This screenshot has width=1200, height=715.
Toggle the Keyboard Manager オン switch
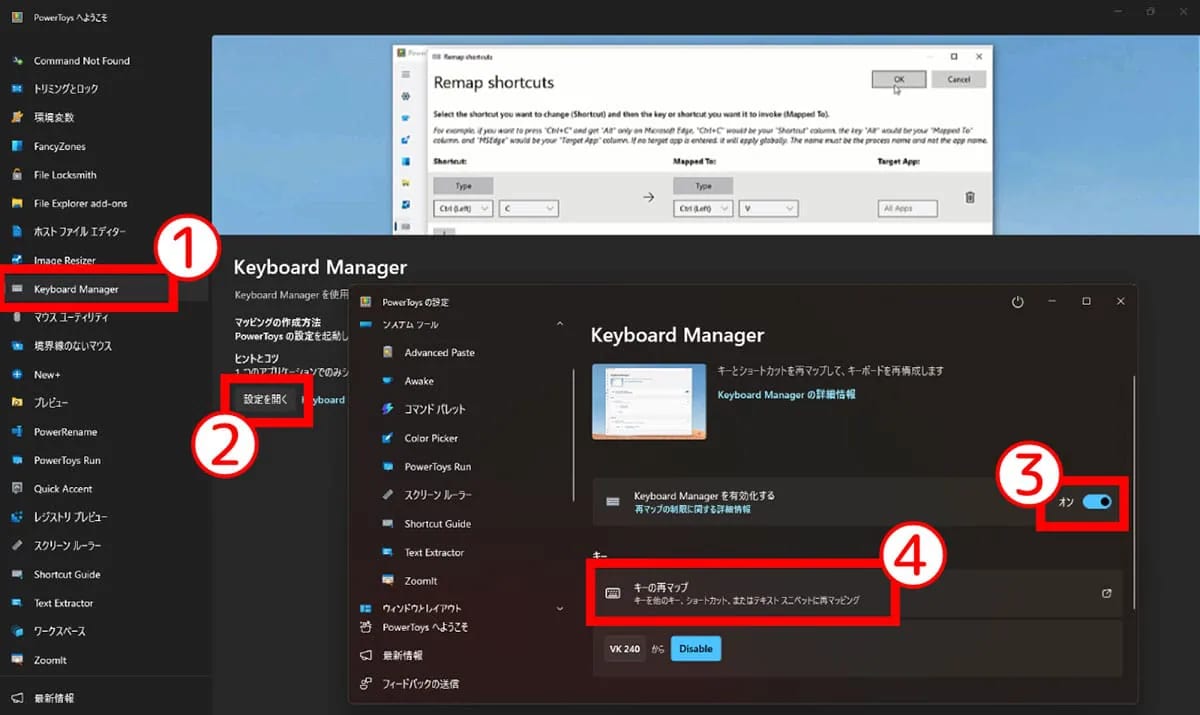pos(1097,502)
